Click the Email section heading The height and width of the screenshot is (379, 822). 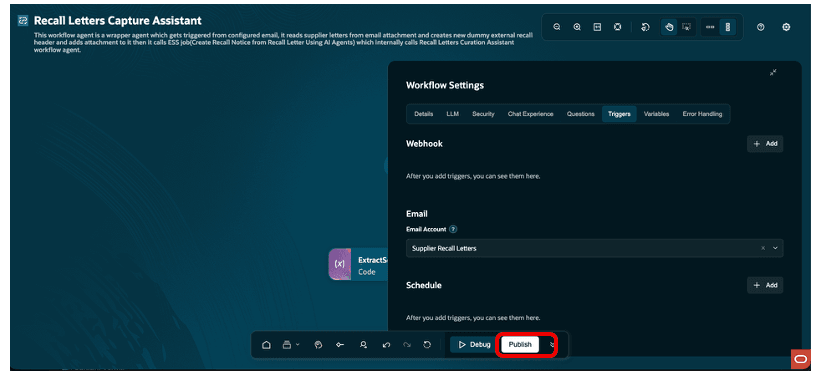click(x=416, y=214)
